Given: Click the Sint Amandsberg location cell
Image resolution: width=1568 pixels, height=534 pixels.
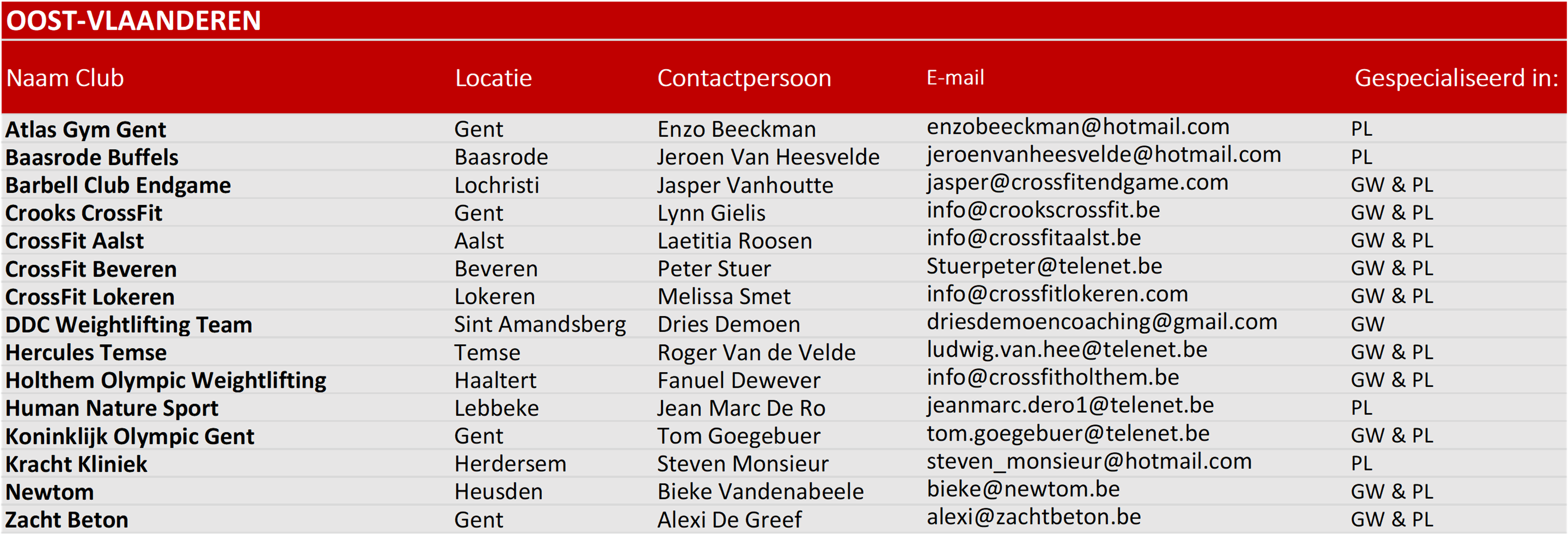Looking at the screenshot, I should pos(540,325).
